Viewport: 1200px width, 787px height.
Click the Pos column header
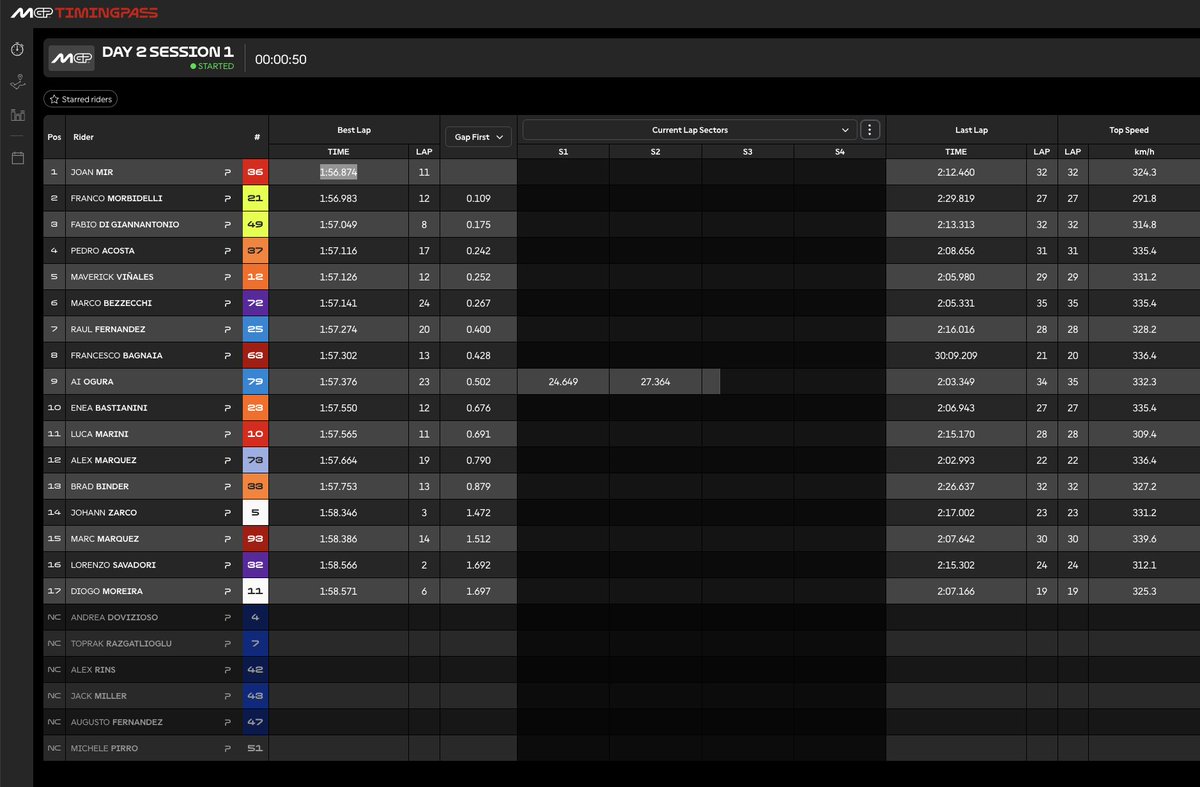coord(54,137)
